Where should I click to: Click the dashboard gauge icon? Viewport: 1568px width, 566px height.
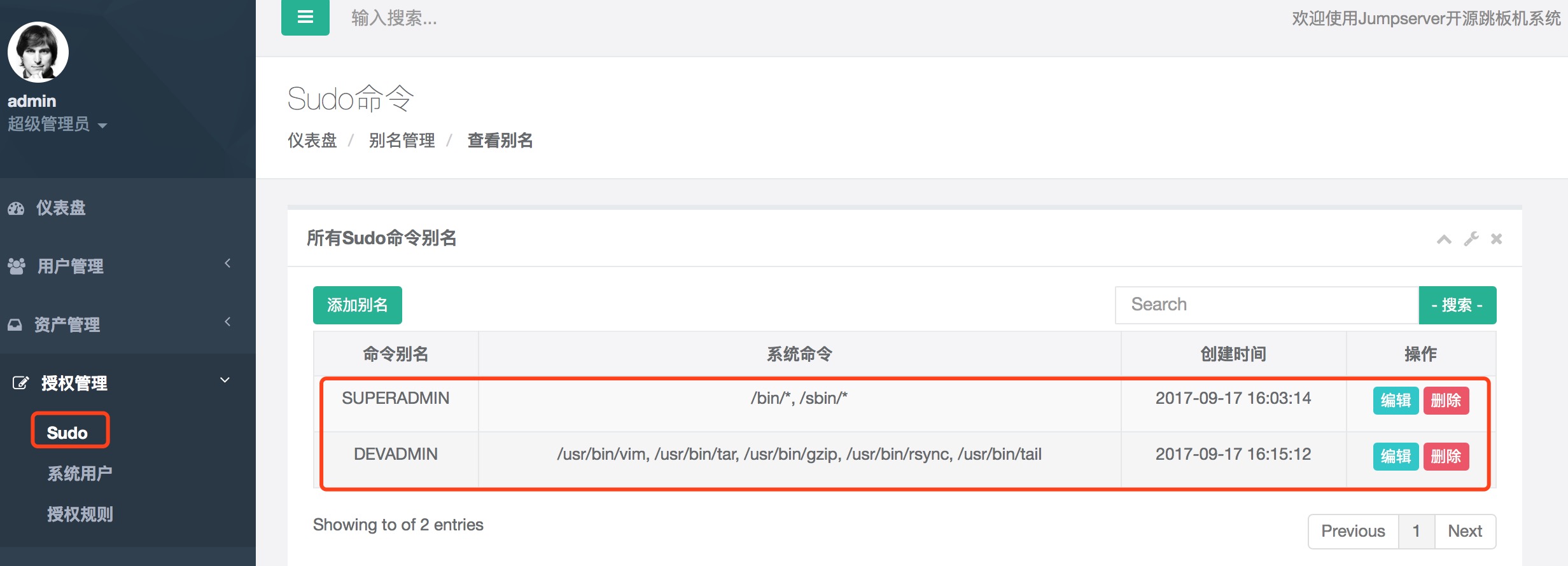point(16,208)
